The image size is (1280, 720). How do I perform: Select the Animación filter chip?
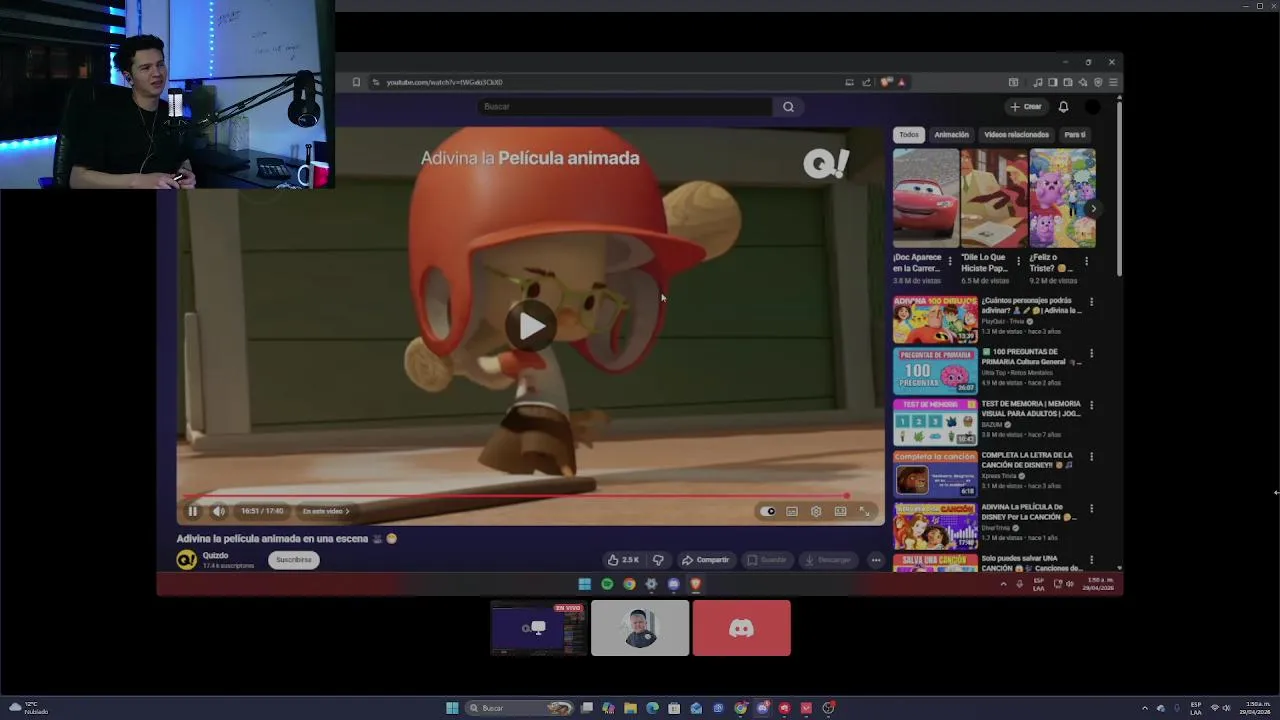click(951, 134)
